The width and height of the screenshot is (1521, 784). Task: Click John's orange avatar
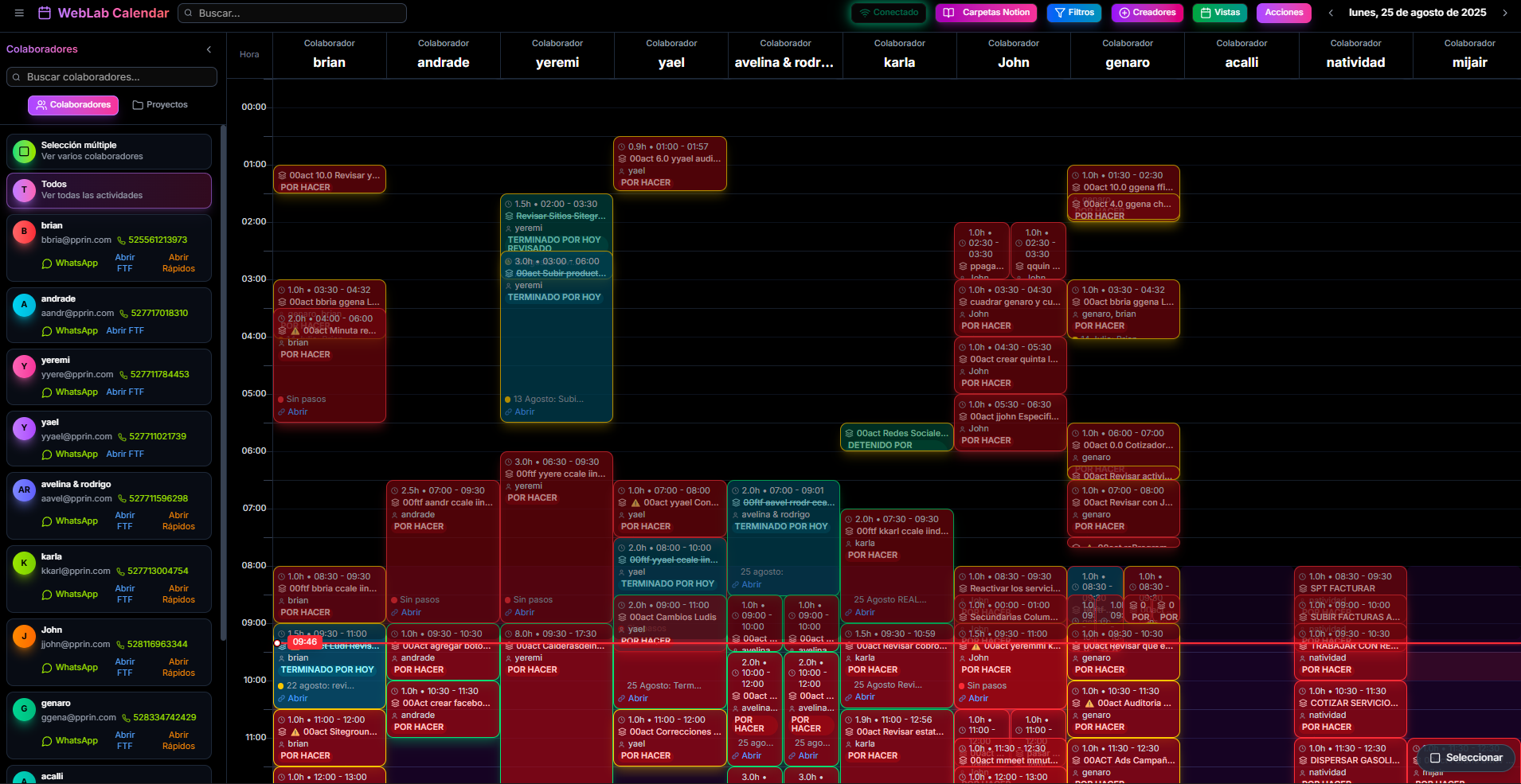(24, 636)
